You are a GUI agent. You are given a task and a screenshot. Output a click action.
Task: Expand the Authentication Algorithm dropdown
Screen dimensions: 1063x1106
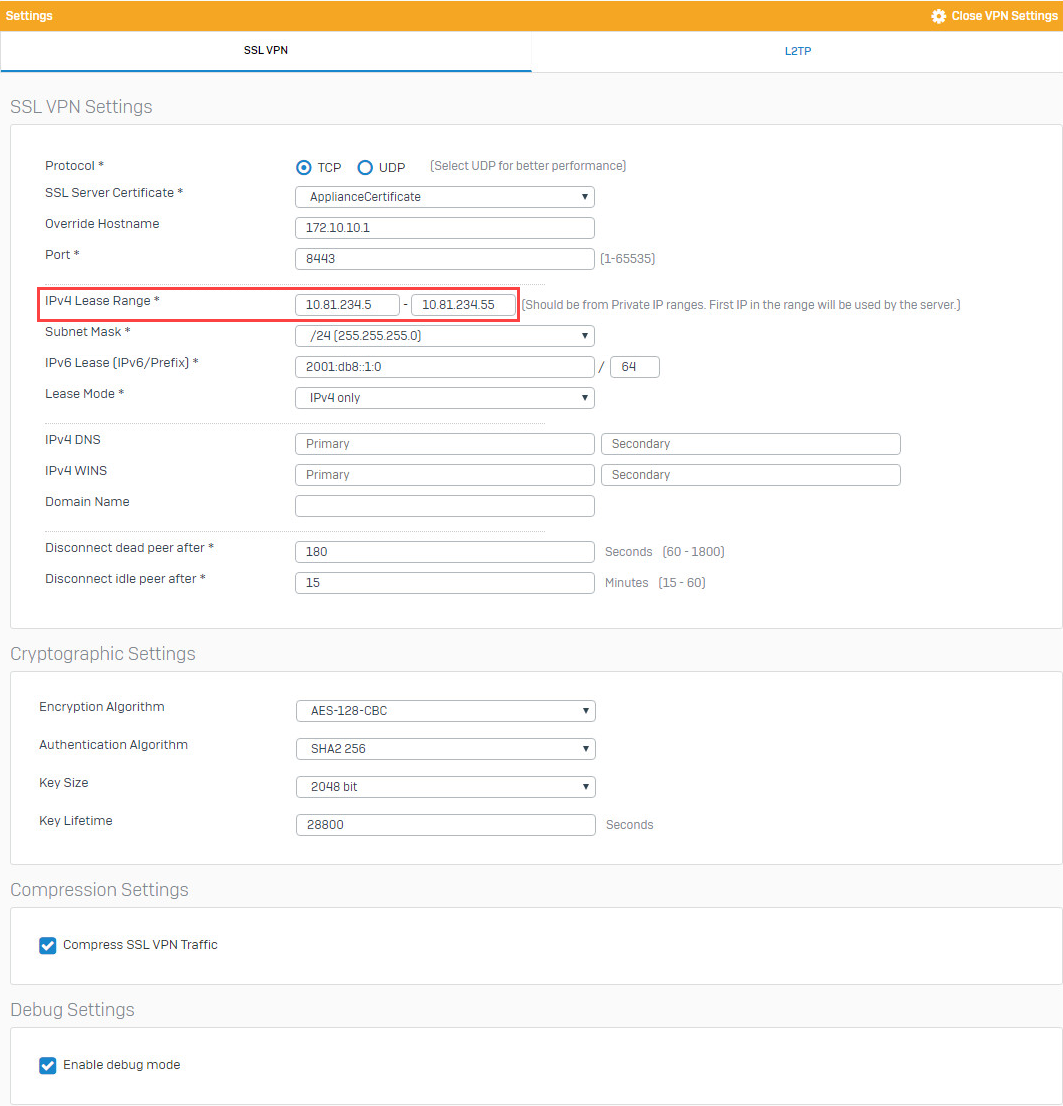pyautogui.click(x=446, y=749)
